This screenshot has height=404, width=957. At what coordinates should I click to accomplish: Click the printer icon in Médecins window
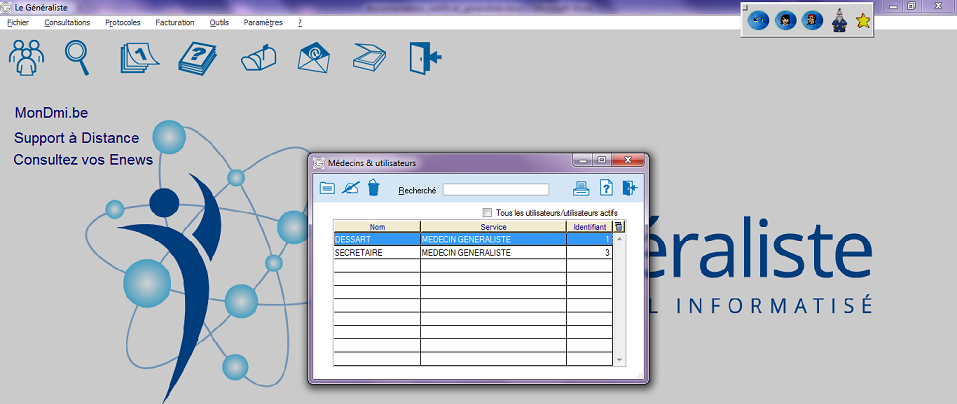581,188
